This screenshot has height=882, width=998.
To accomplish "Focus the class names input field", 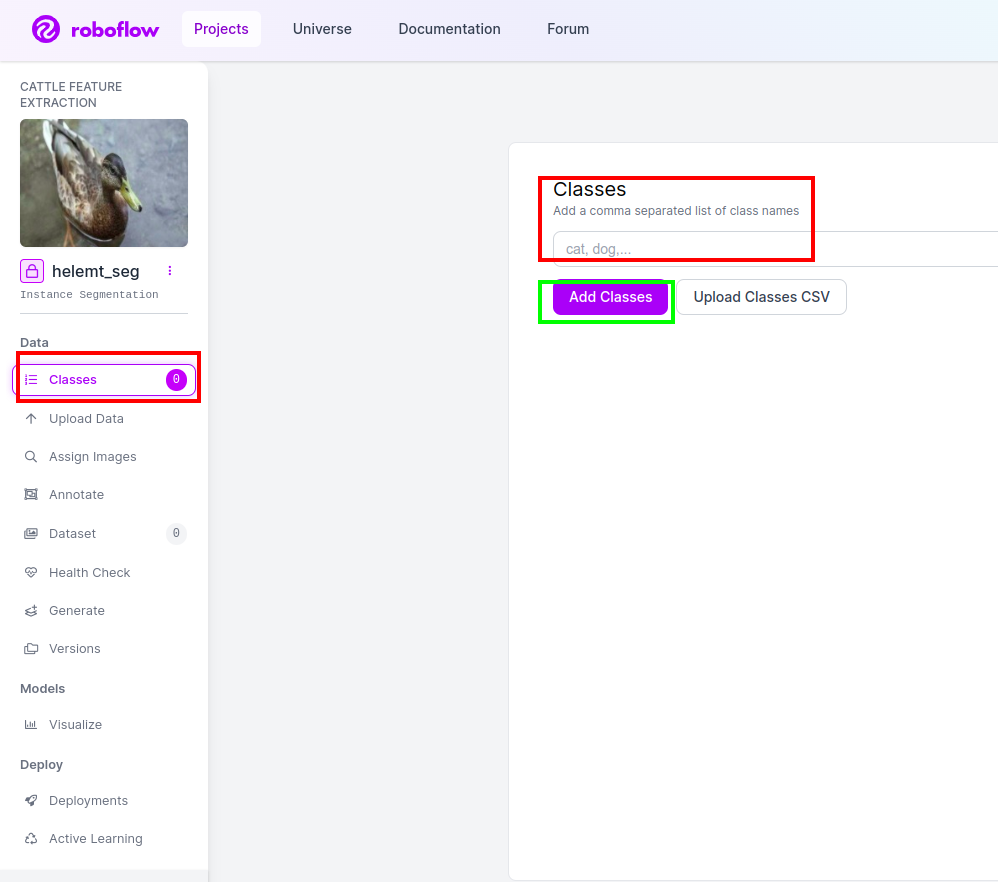I will [x=775, y=249].
